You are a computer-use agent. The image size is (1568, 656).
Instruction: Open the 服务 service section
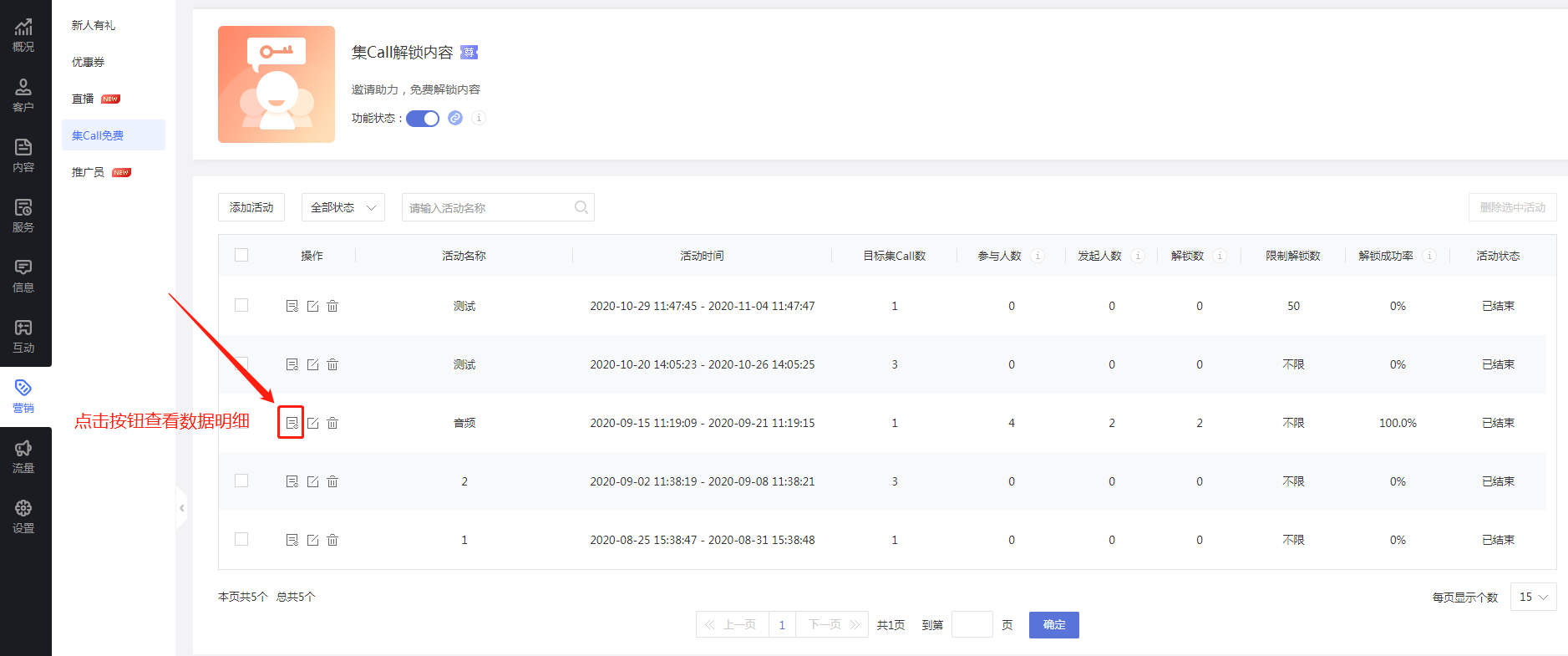click(23, 216)
